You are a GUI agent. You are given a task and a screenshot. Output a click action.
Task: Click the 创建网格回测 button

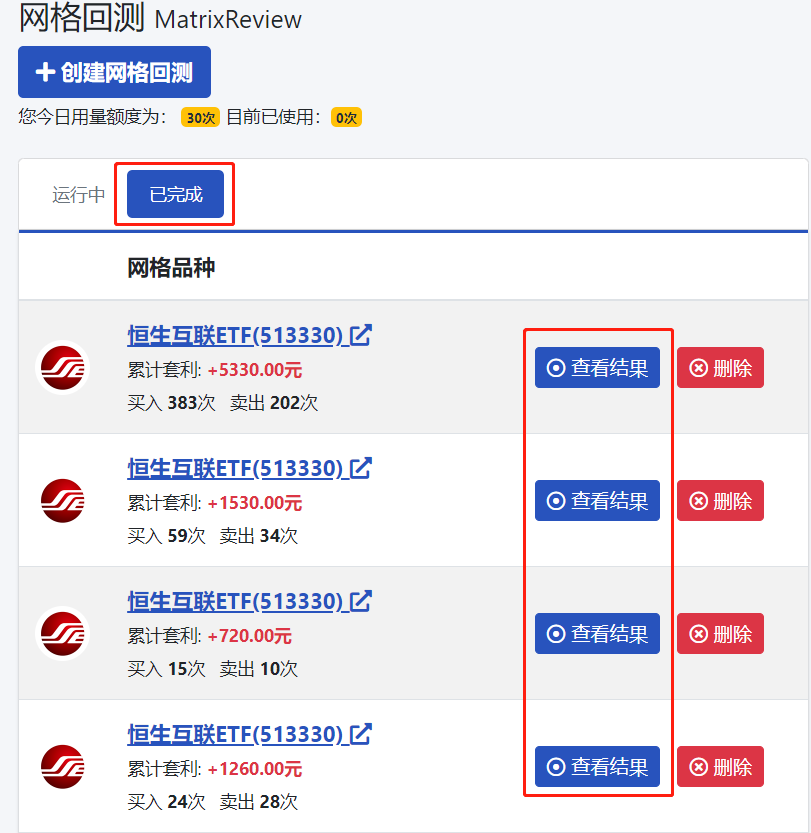[x=114, y=72]
